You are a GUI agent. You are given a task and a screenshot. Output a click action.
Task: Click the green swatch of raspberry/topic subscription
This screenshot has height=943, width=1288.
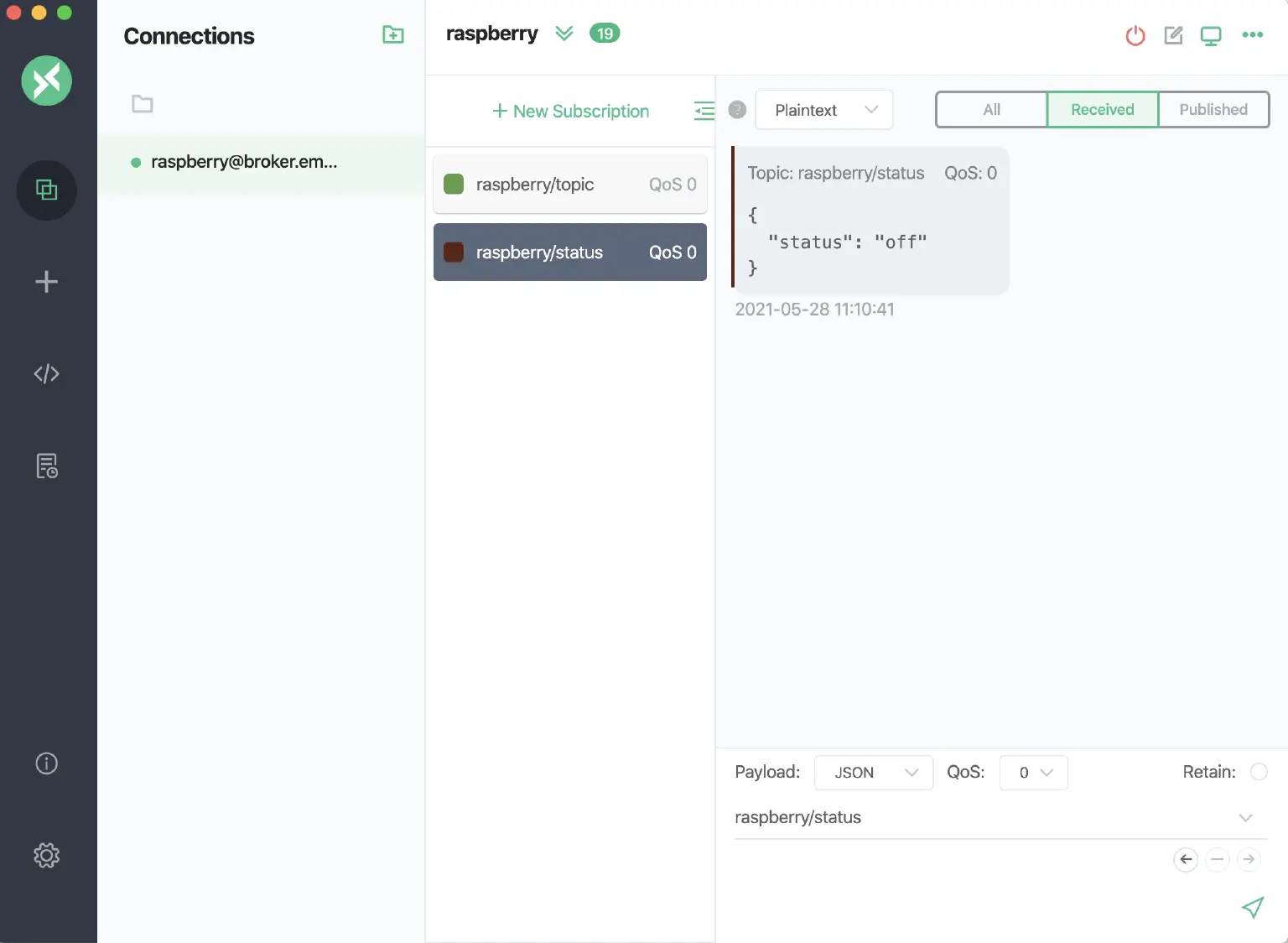[x=454, y=184]
